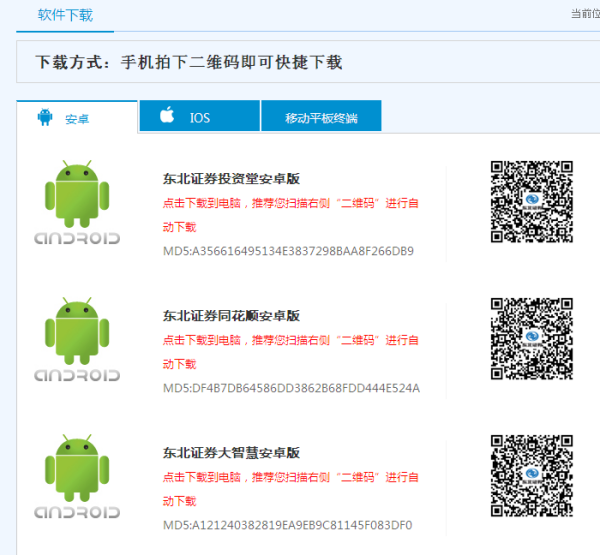Click red download link under 投资堂安卓版
Screen dimensions: 600x555
pos(290,215)
